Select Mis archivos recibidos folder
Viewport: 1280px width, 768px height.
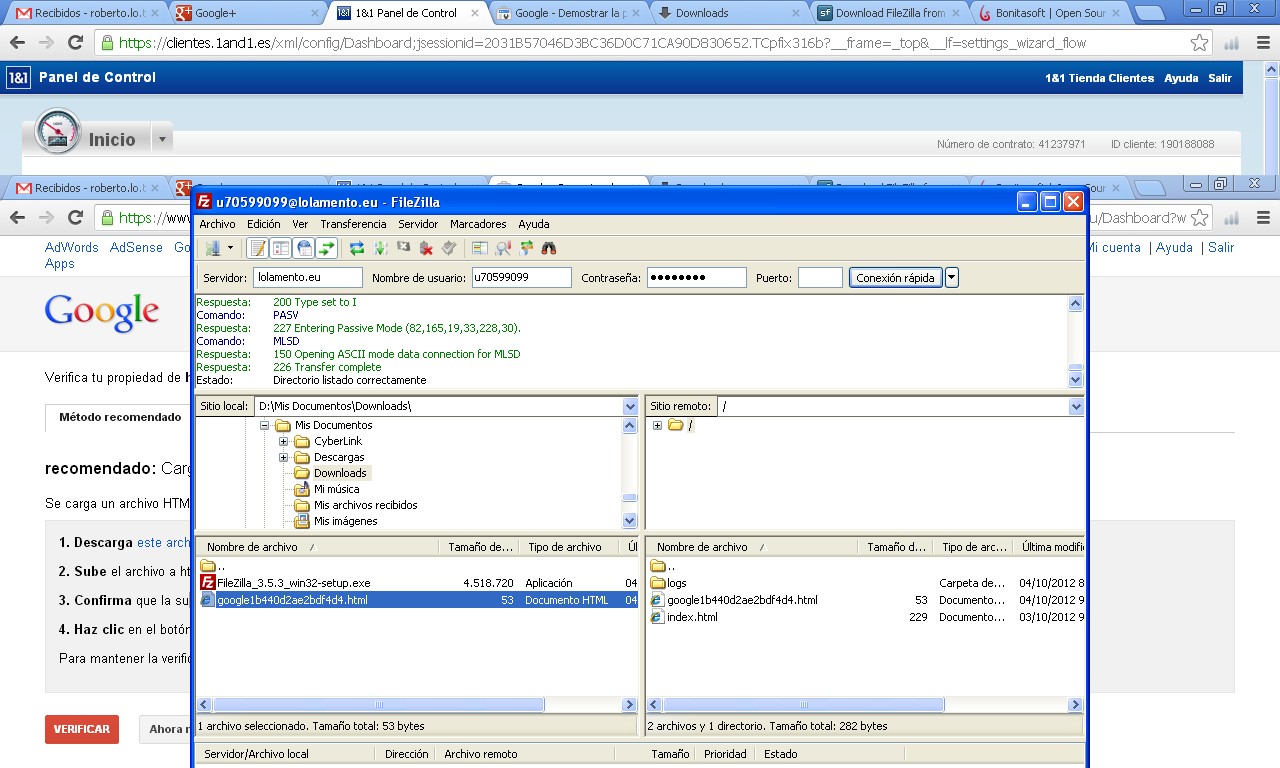coord(365,505)
